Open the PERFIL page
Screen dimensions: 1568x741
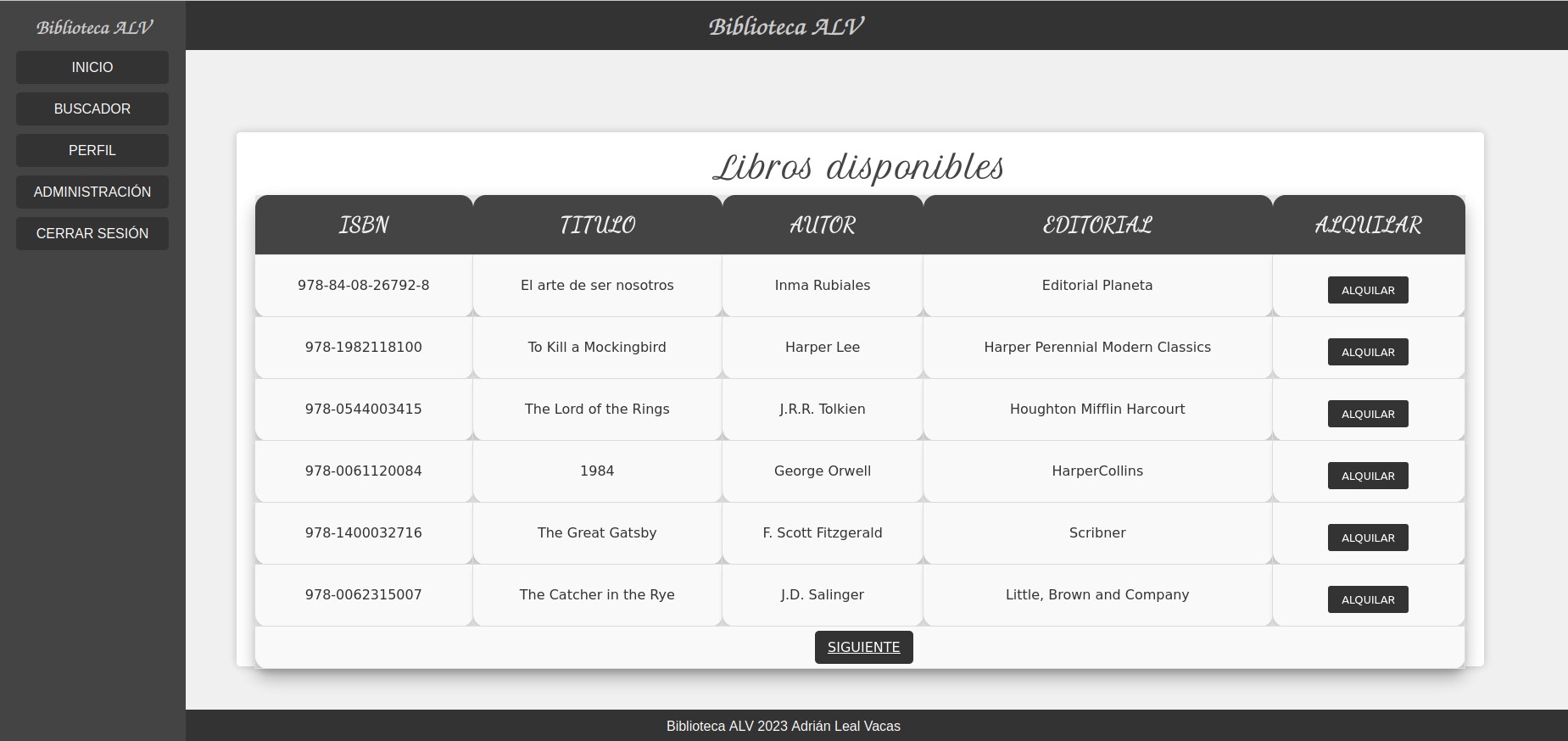pos(92,150)
